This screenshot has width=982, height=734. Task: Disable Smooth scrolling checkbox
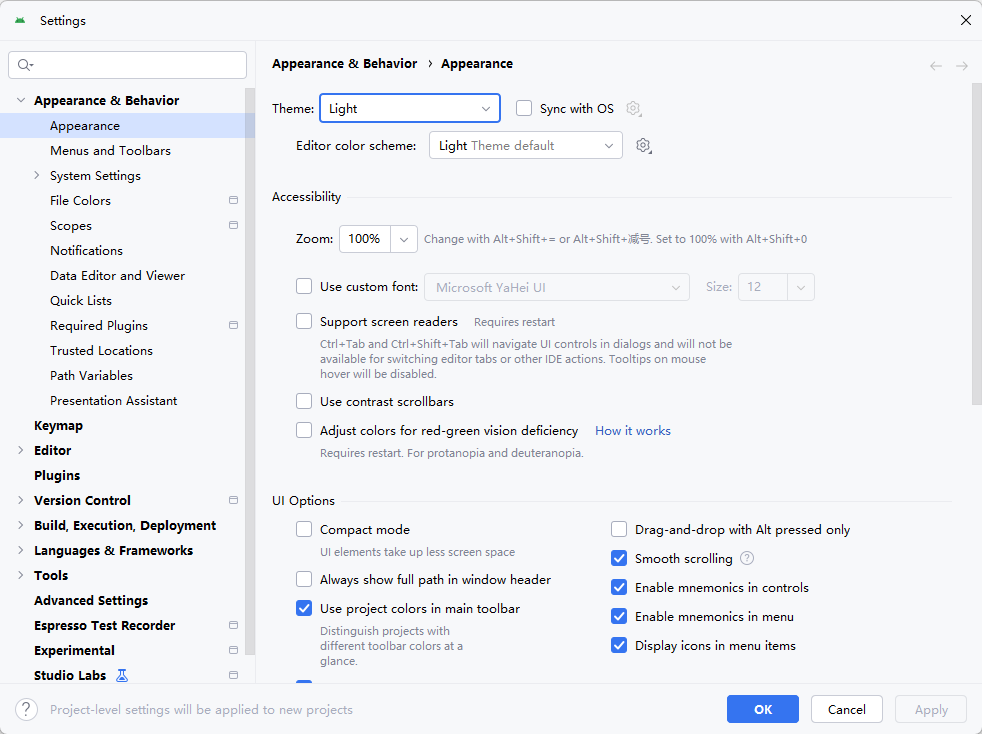click(x=619, y=559)
